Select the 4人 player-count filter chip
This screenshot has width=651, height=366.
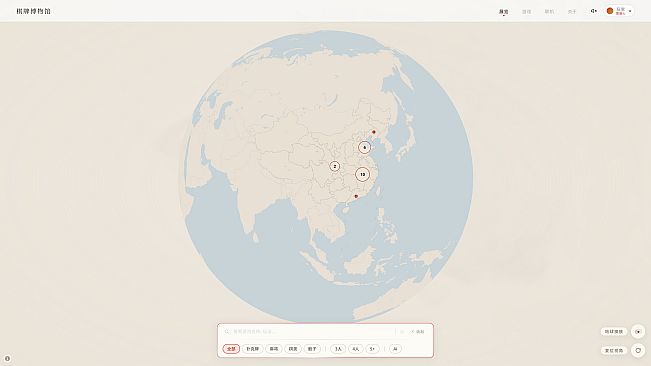[356, 349]
